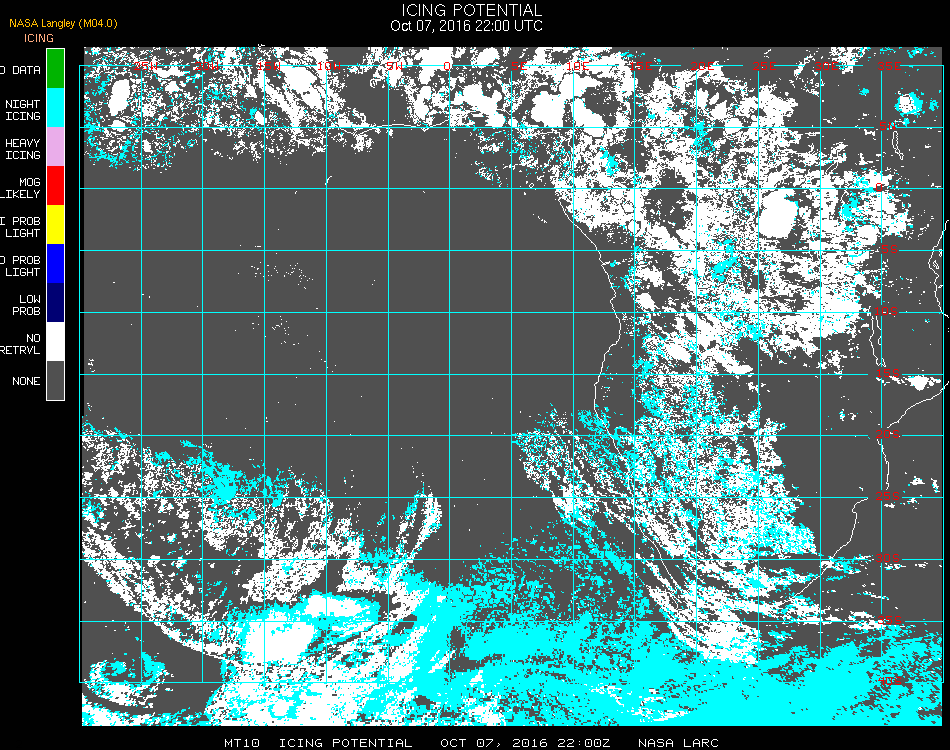Click the 5S latitude label
This screenshot has height=750, width=950.
pos(889,249)
